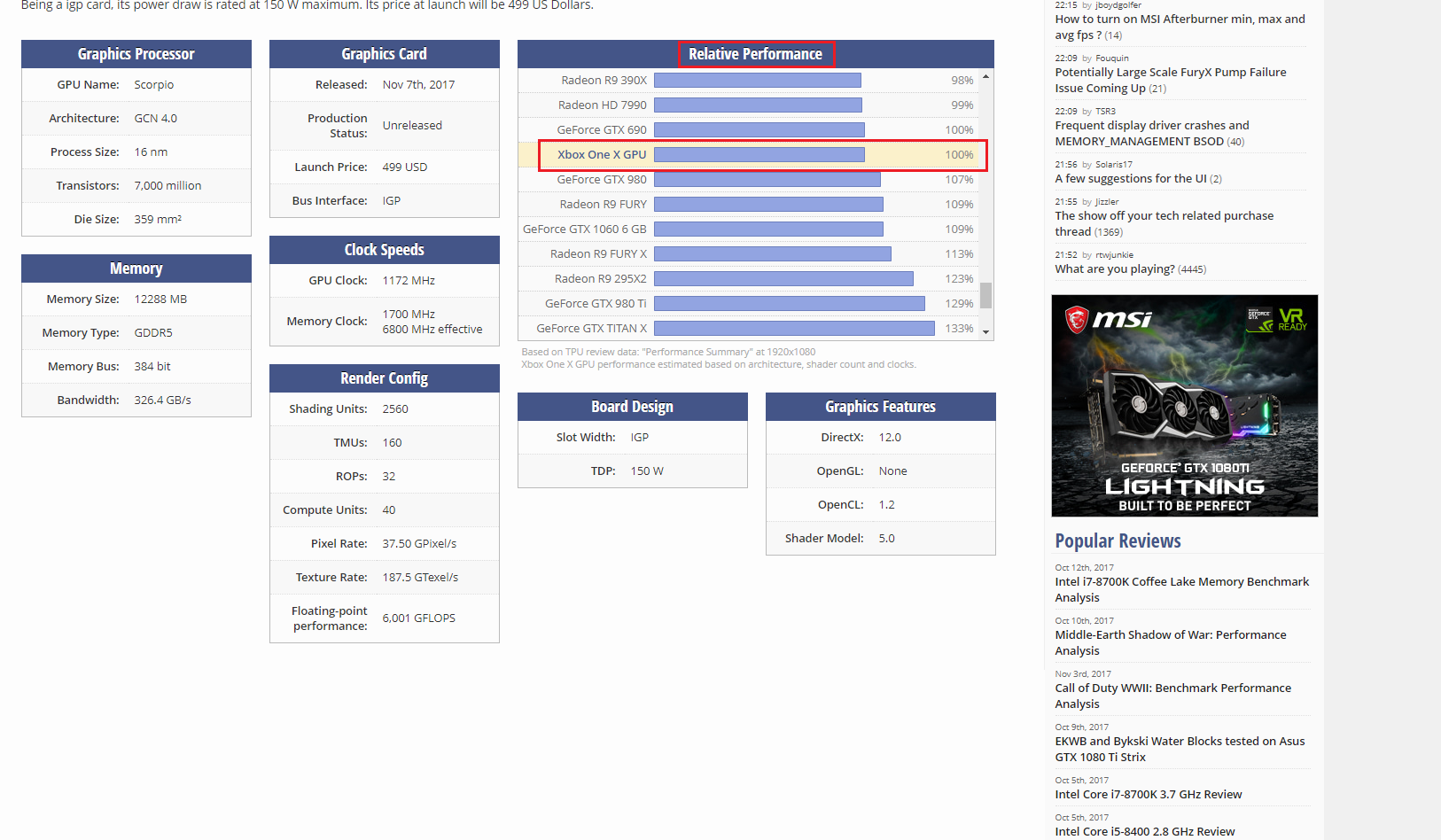Click the floating-point value 6,001 GFLOPS

(x=419, y=618)
